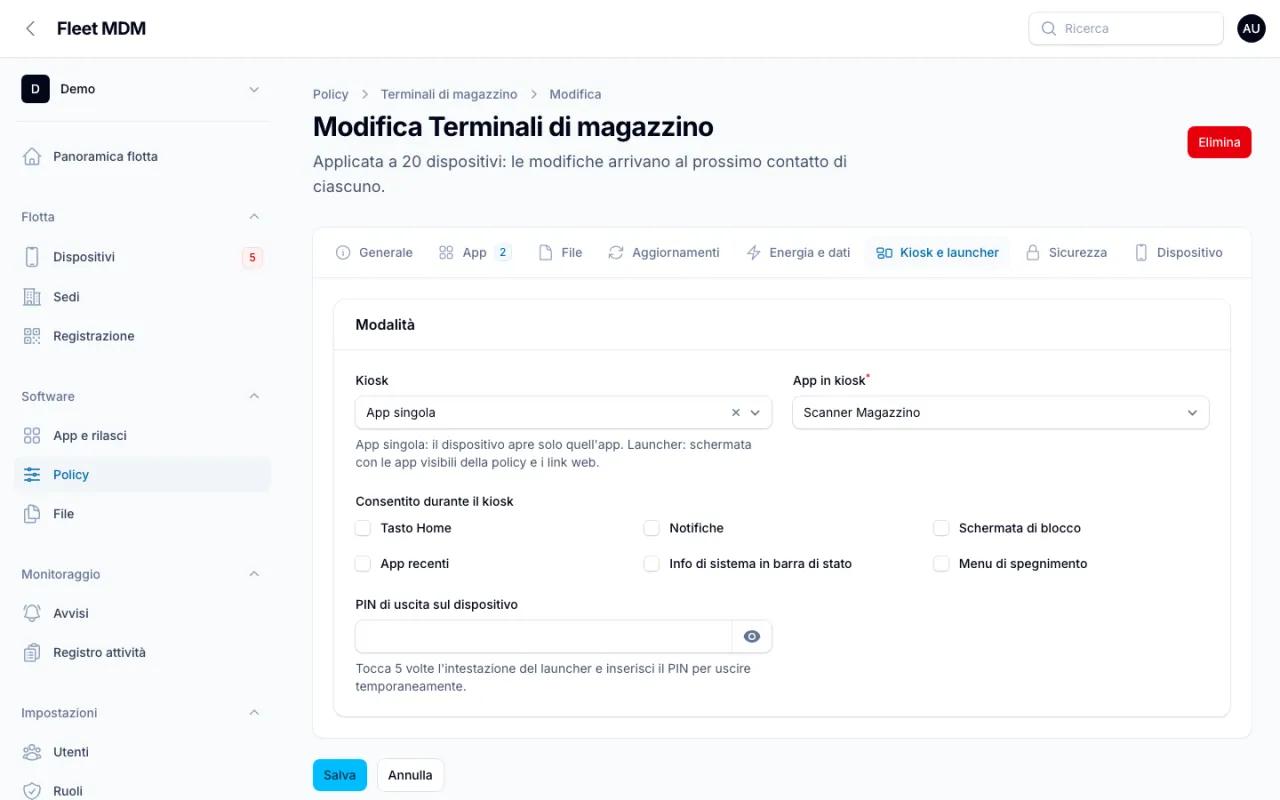
Task: Click the Utenti people icon
Action: tap(32, 752)
